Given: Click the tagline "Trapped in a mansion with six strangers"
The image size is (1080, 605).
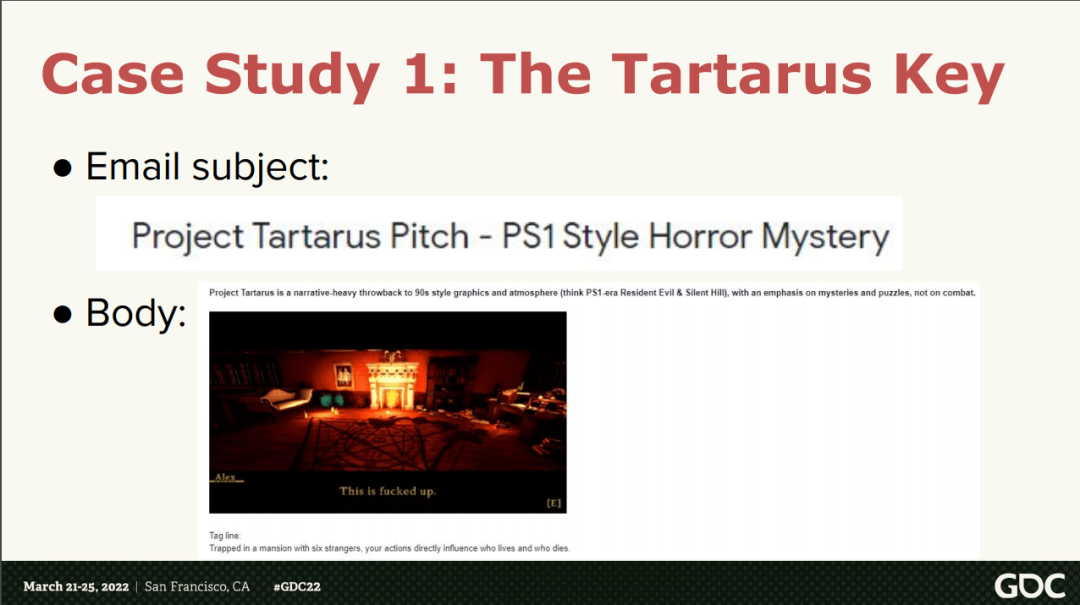Looking at the screenshot, I should 390,548.
